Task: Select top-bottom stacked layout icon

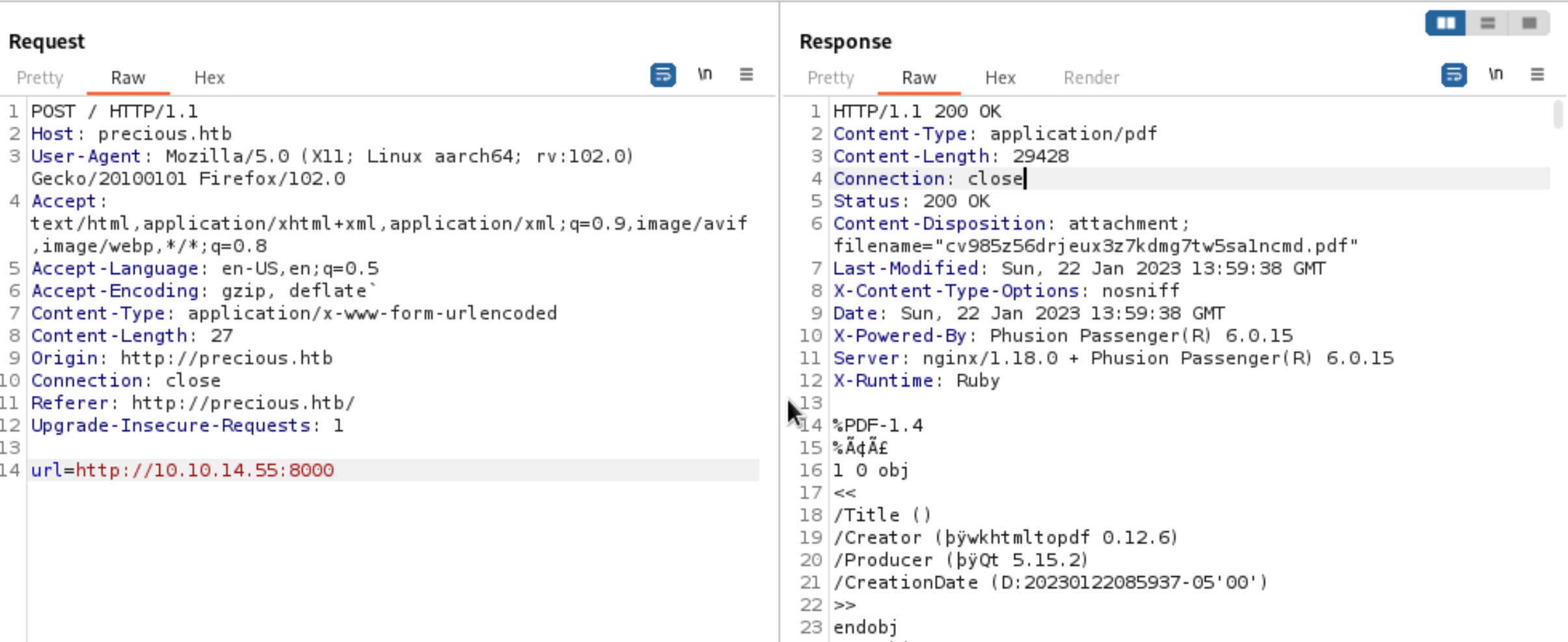Action: tap(1487, 23)
